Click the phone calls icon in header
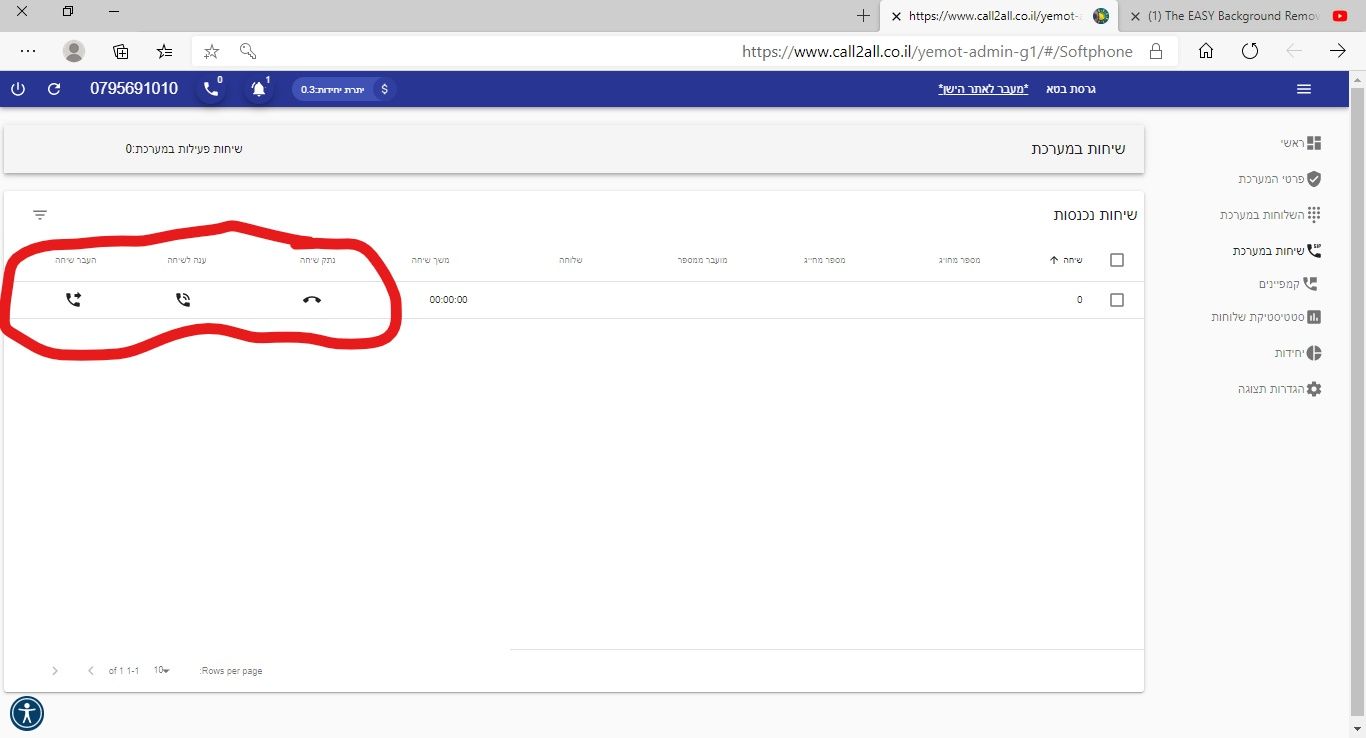 point(210,90)
